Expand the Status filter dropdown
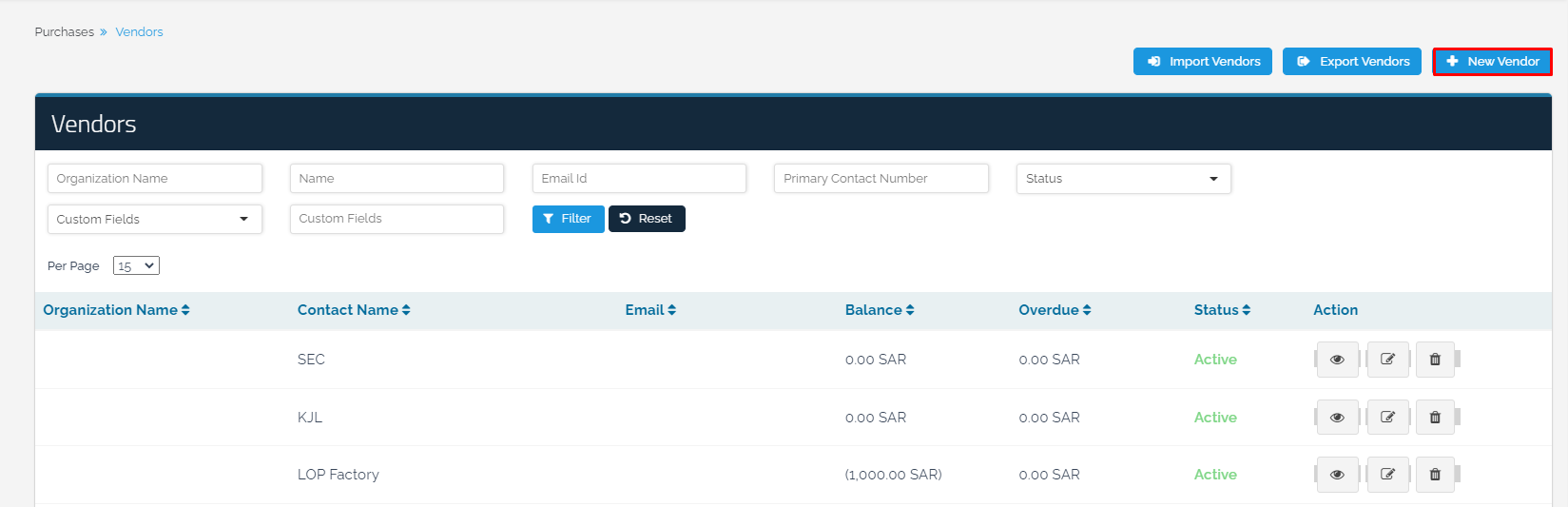 (x=1123, y=179)
